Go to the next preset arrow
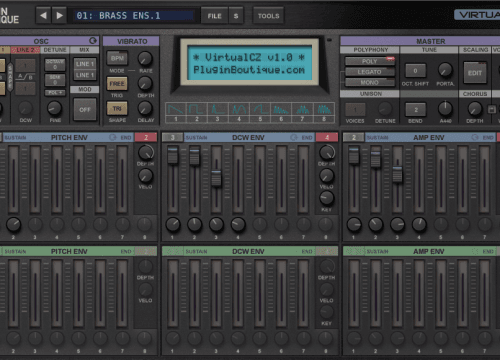Screen dimensions: 500x360 pyautogui.click(x=59, y=15)
